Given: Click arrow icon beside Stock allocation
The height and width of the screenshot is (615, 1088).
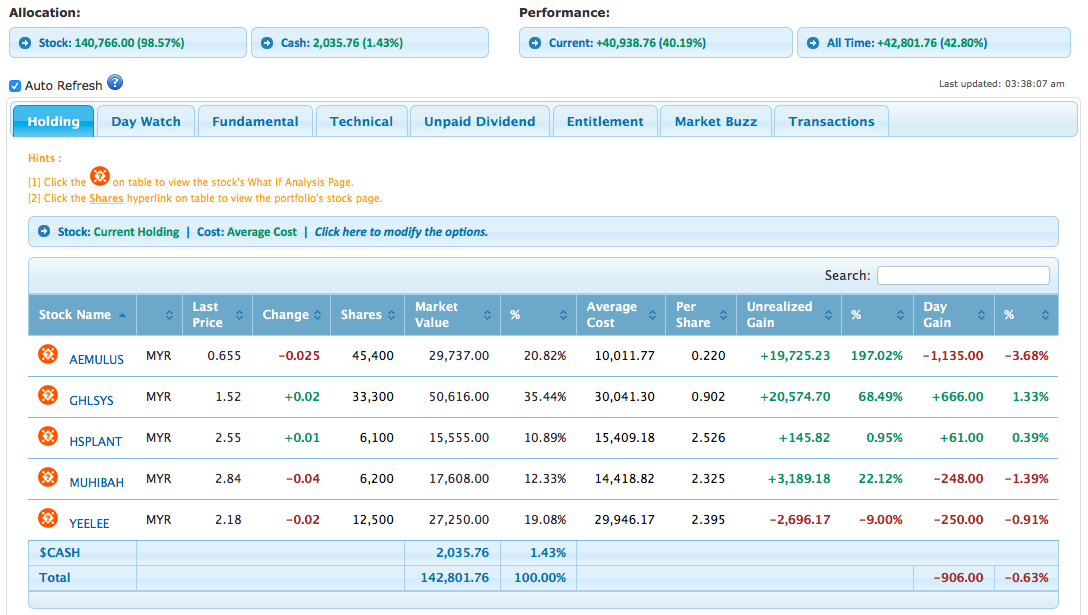Looking at the screenshot, I should [x=25, y=43].
